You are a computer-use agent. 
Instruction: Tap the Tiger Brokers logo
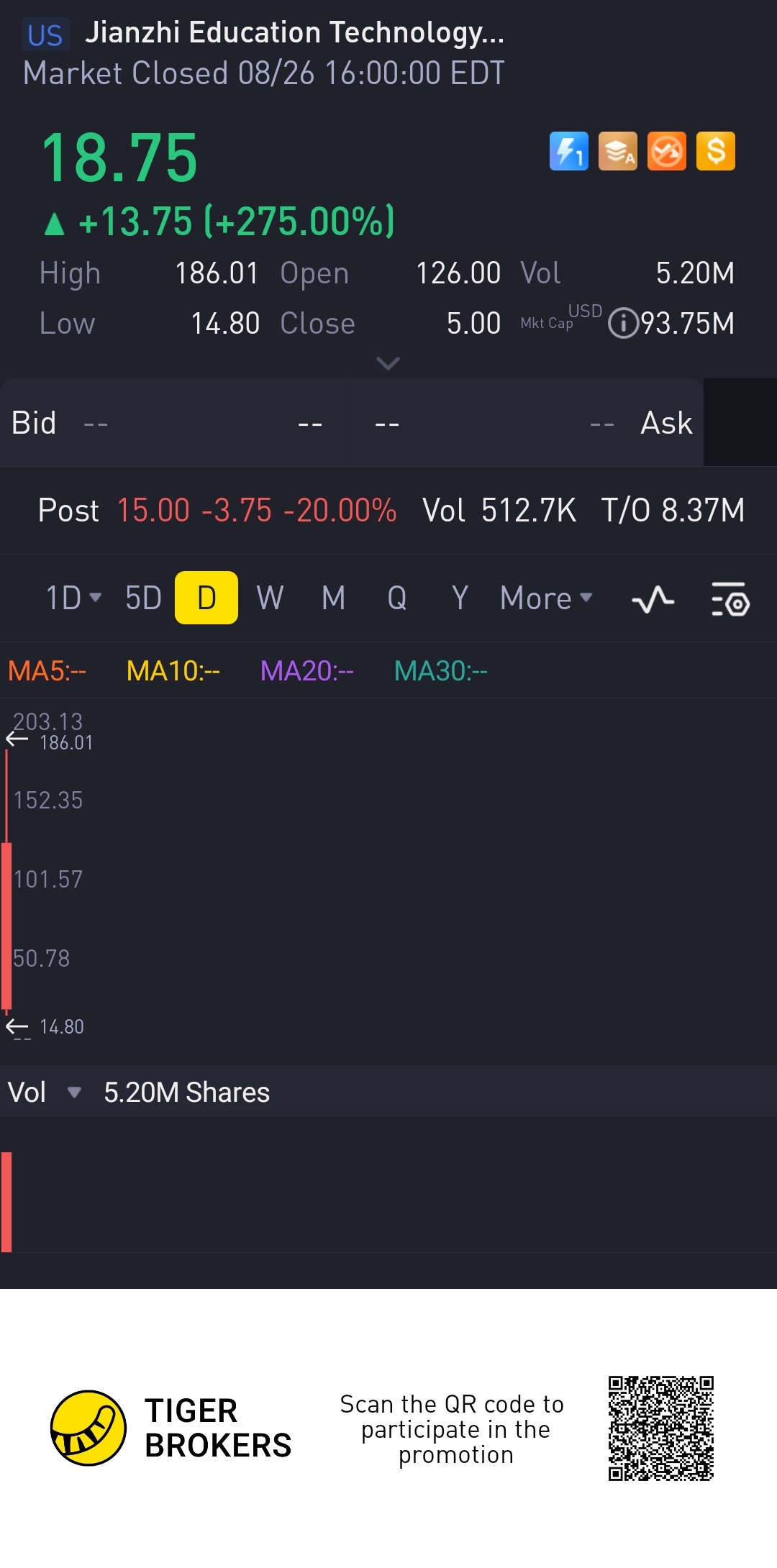coord(89,1428)
